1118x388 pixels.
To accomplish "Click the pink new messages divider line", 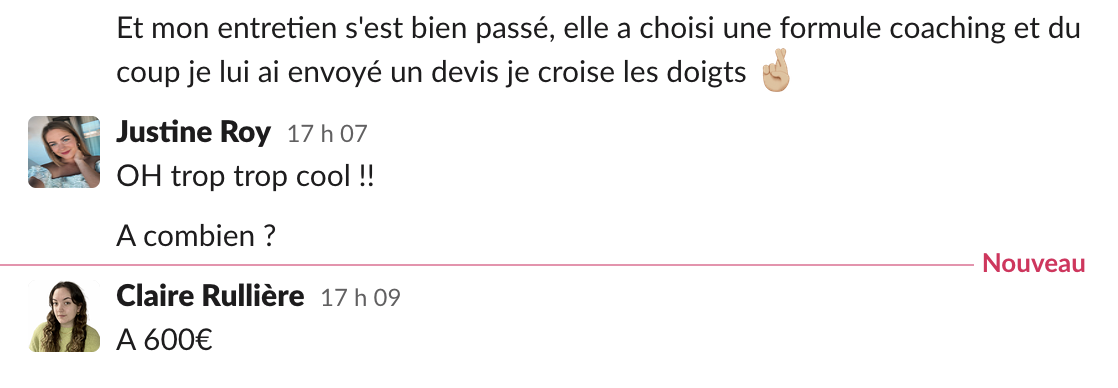I will point(486,265).
